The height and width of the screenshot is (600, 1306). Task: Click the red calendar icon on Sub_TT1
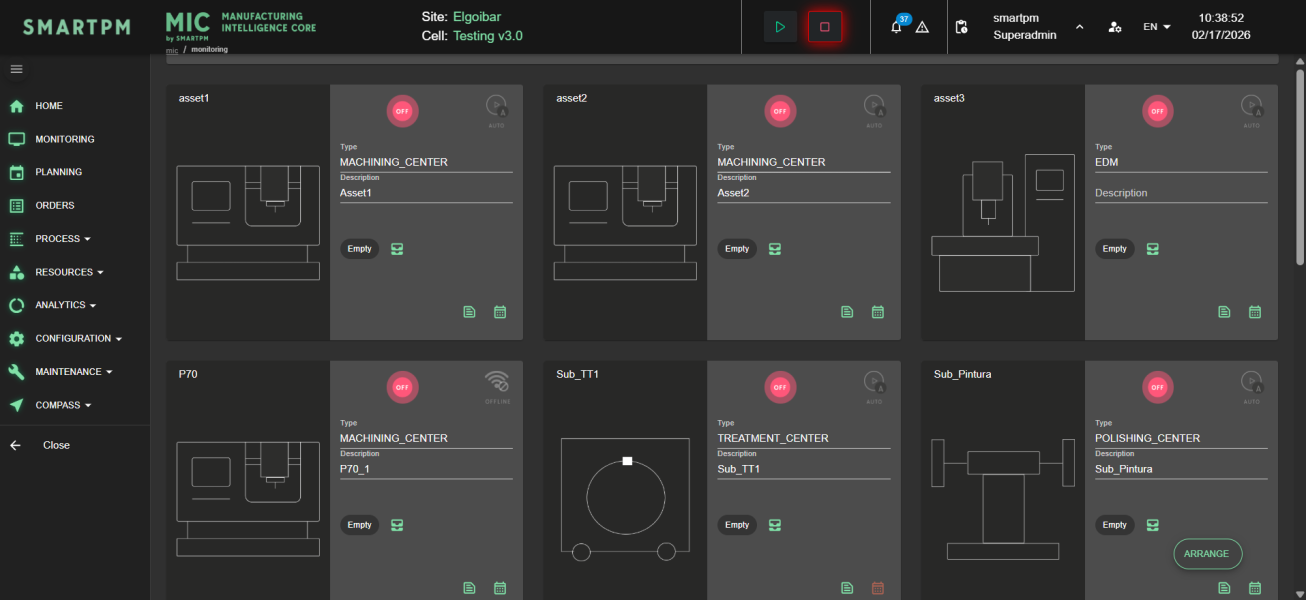tap(877, 588)
